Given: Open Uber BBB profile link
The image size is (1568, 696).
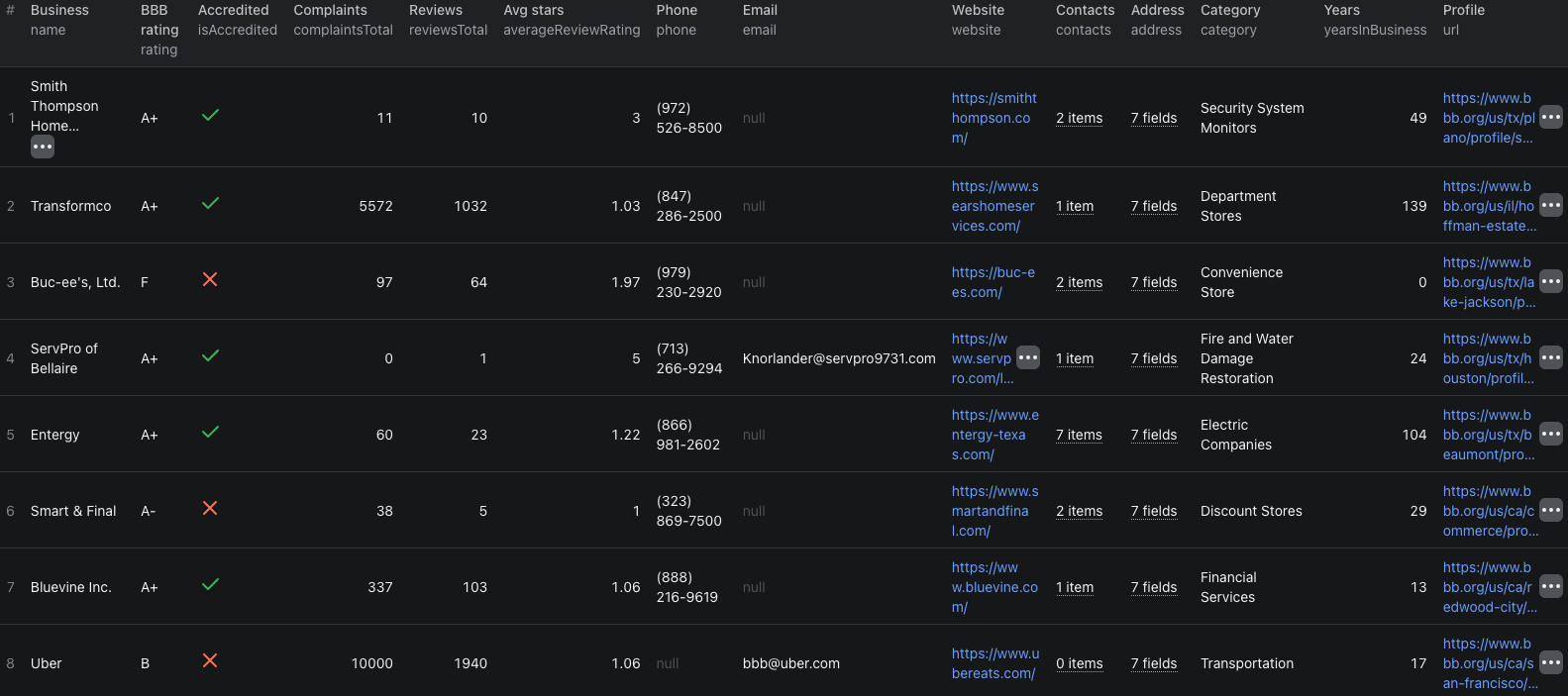Looking at the screenshot, I should click(1490, 663).
